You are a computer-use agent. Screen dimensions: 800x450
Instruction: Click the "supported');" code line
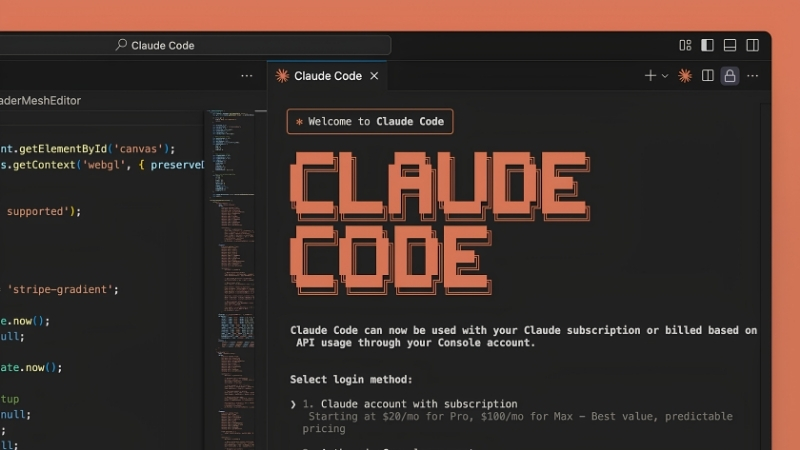pos(44,211)
